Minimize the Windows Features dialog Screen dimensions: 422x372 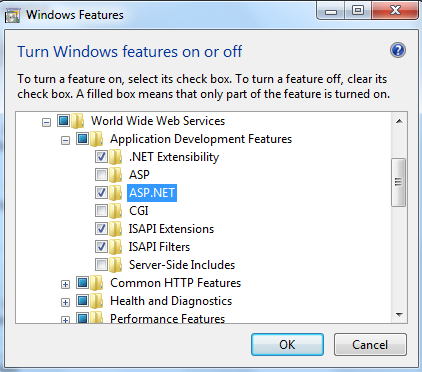(331, 11)
